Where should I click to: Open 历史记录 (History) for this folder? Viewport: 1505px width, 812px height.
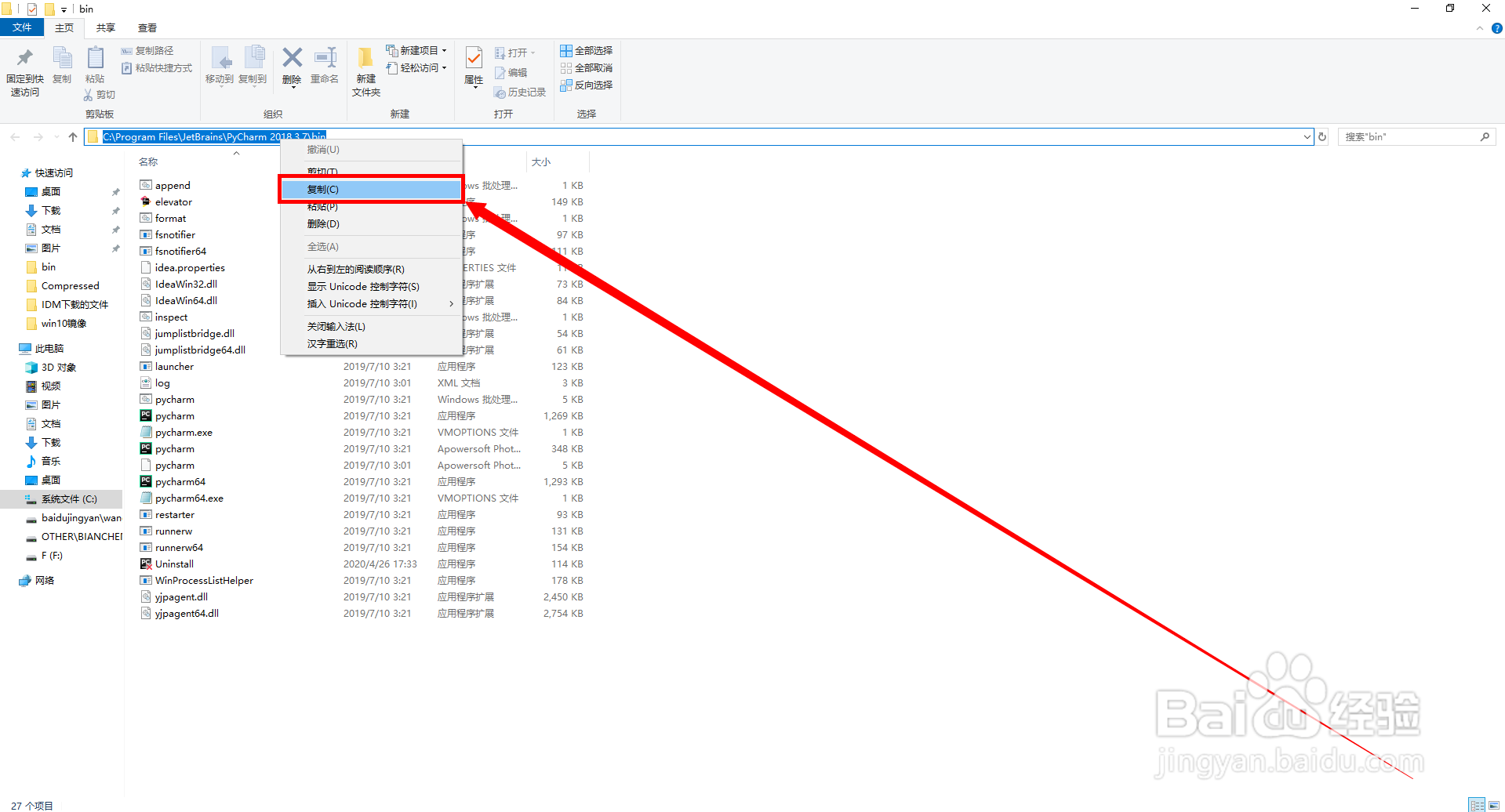pyautogui.click(x=520, y=92)
